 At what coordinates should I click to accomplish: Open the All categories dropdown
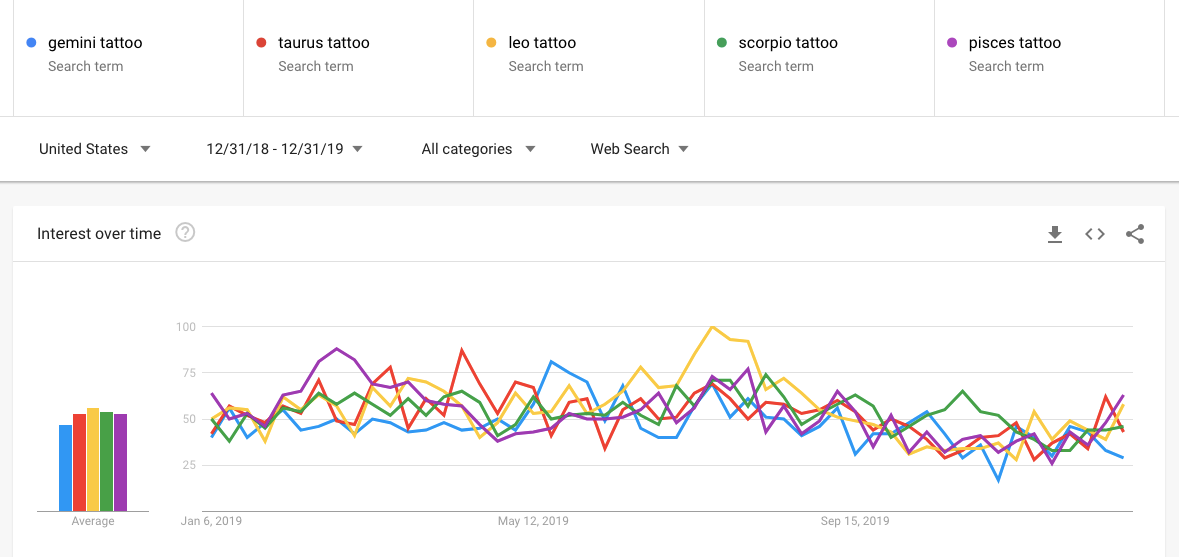478,149
